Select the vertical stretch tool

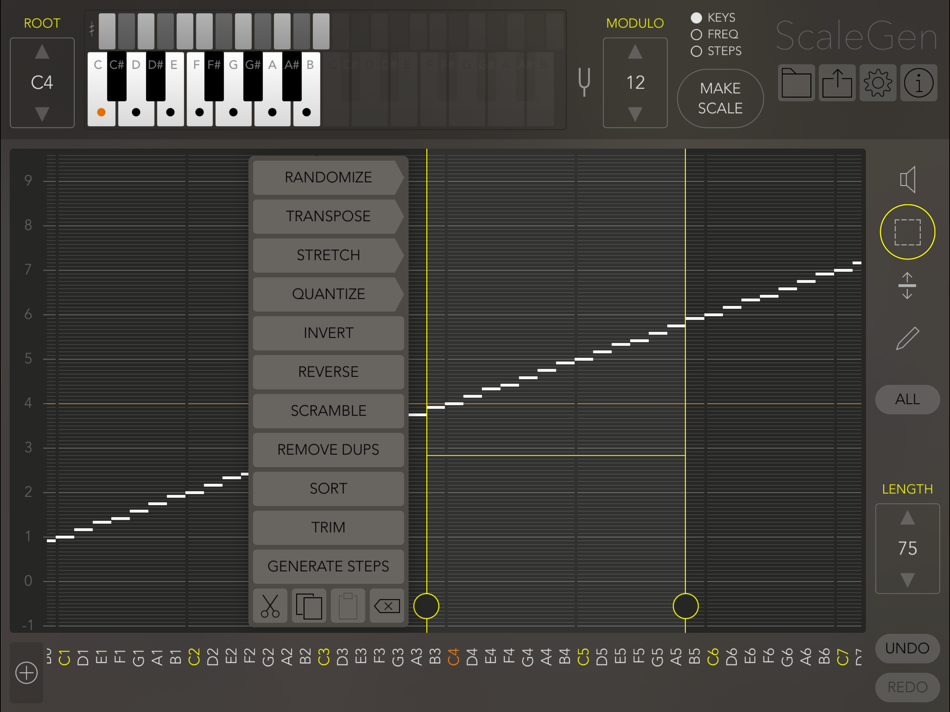(x=907, y=286)
